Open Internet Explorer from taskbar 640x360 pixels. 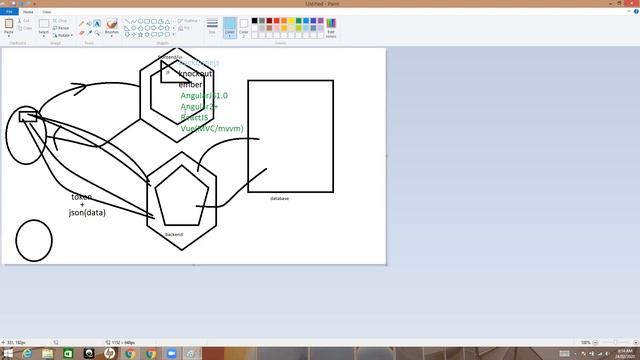27,353
